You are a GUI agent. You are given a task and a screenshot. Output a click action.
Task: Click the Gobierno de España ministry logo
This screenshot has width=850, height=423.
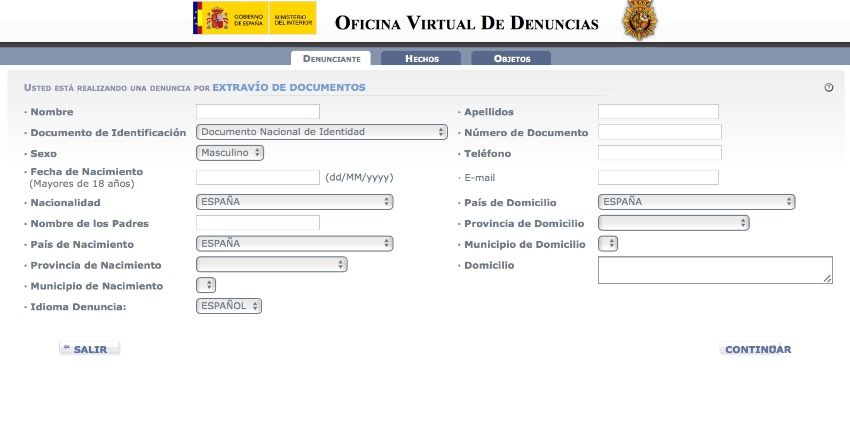pos(254,18)
